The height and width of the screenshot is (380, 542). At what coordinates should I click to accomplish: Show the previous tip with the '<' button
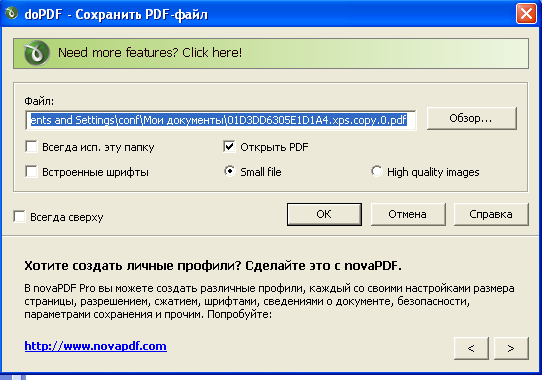(x=471, y=348)
